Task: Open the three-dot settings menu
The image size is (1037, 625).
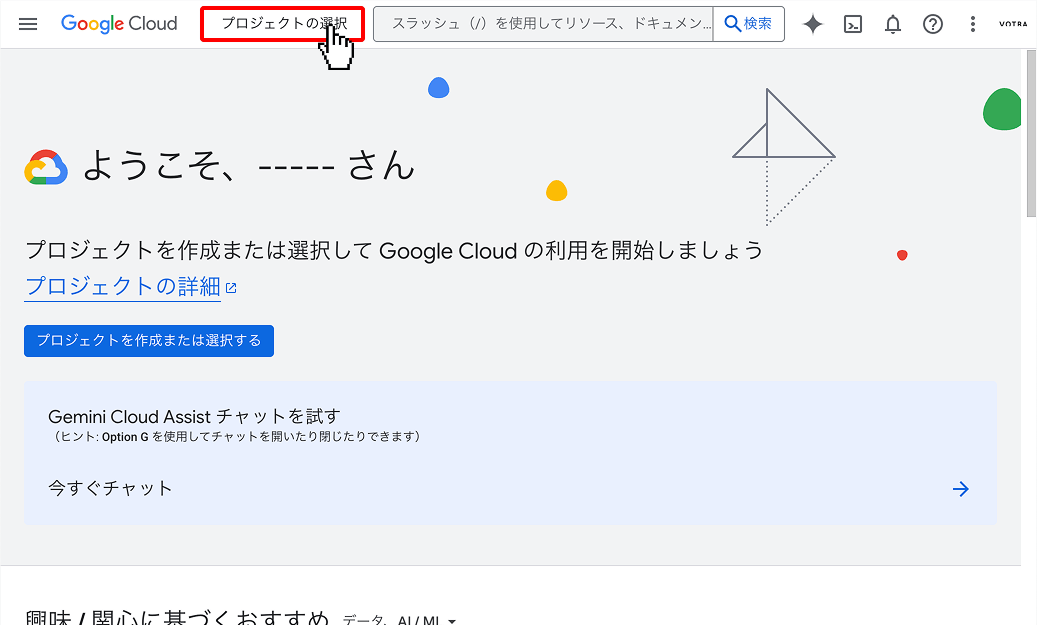Action: pyautogui.click(x=972, y=24)
